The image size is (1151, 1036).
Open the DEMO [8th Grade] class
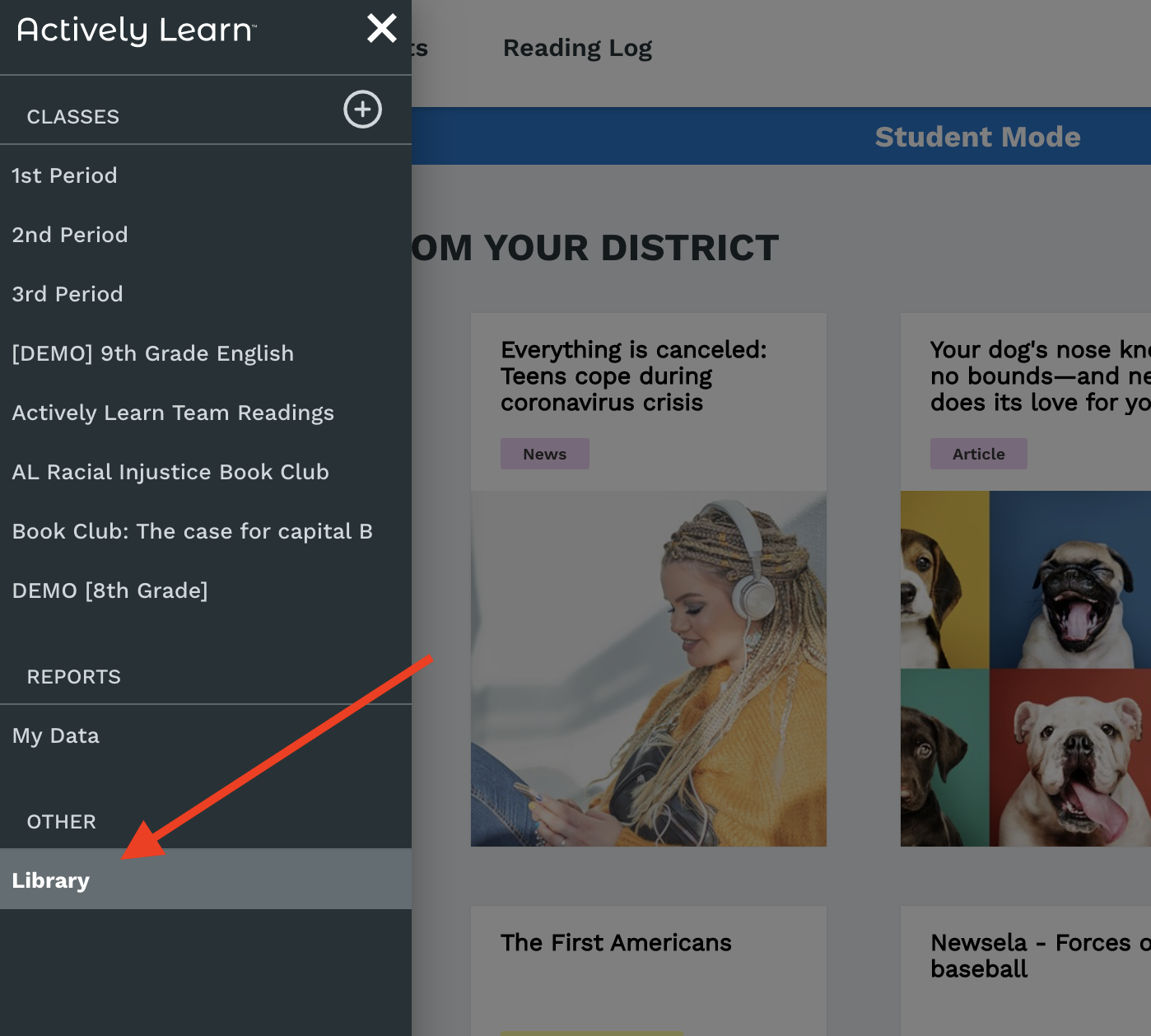click(110, 590)
